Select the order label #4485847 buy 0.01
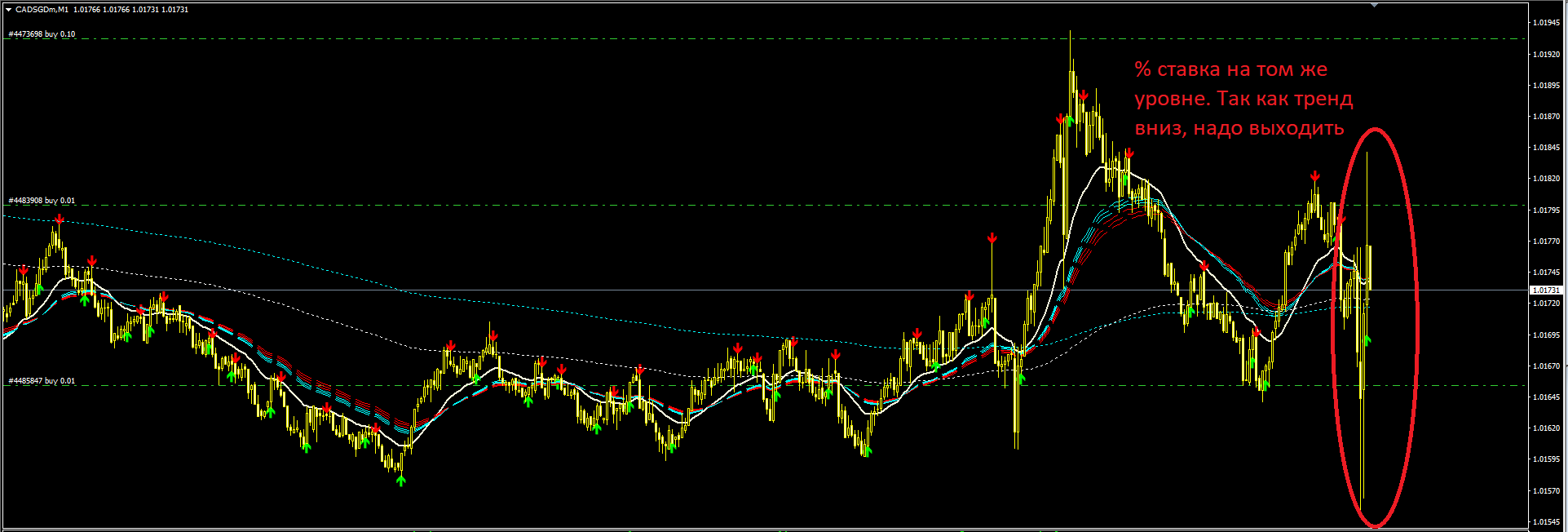Image resolution: width=1568 pixels, height=532 pixels. click(x=42, y=381)
